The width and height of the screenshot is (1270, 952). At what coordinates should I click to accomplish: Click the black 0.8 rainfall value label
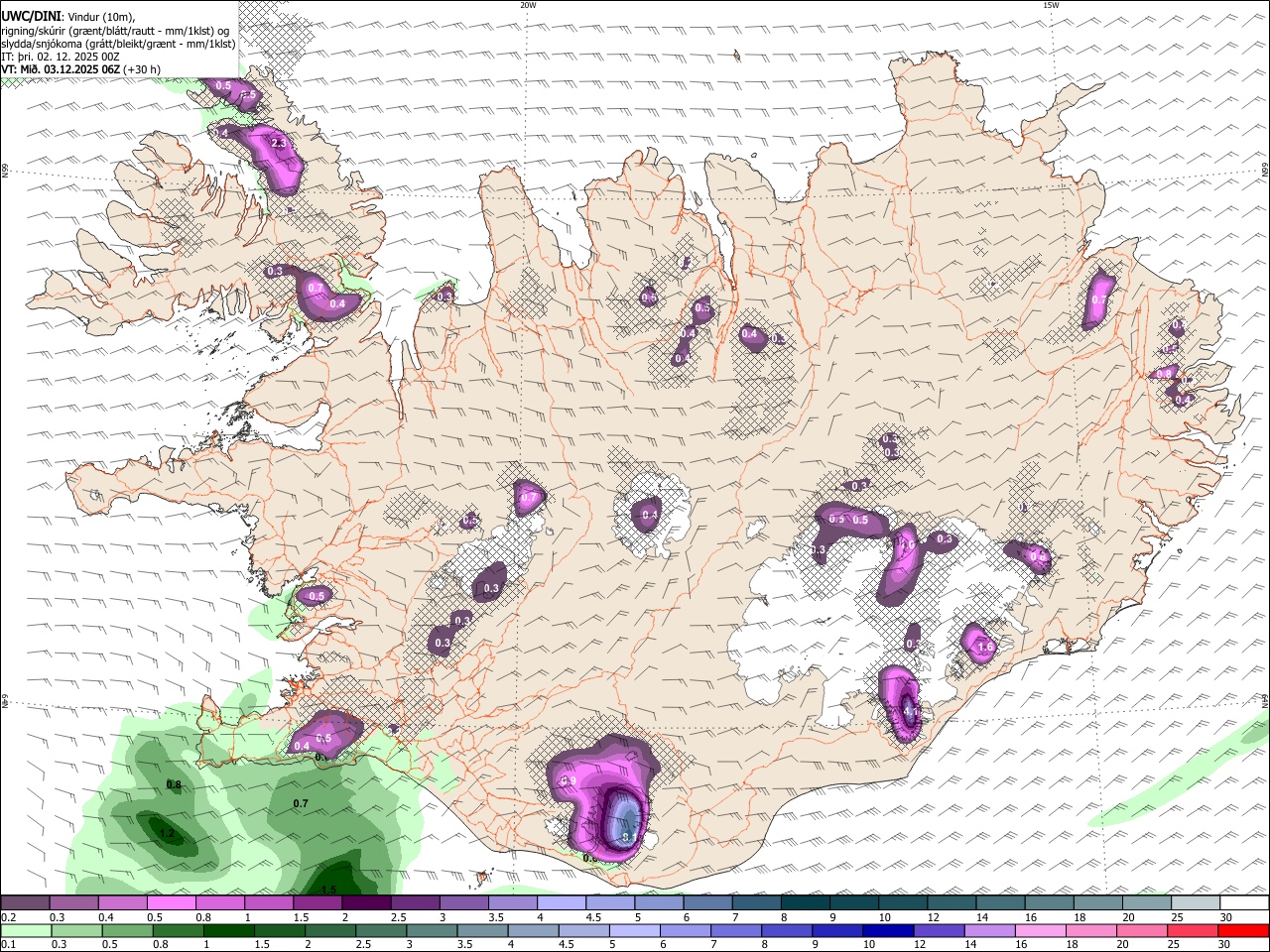pyautogui.click(x=174, y=785)
